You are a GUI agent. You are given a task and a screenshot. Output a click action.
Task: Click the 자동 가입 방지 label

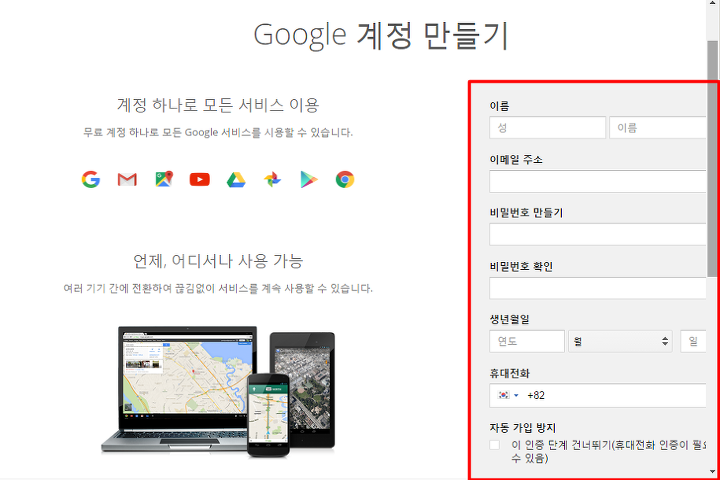pyautogui.click(x=523, y=428)
